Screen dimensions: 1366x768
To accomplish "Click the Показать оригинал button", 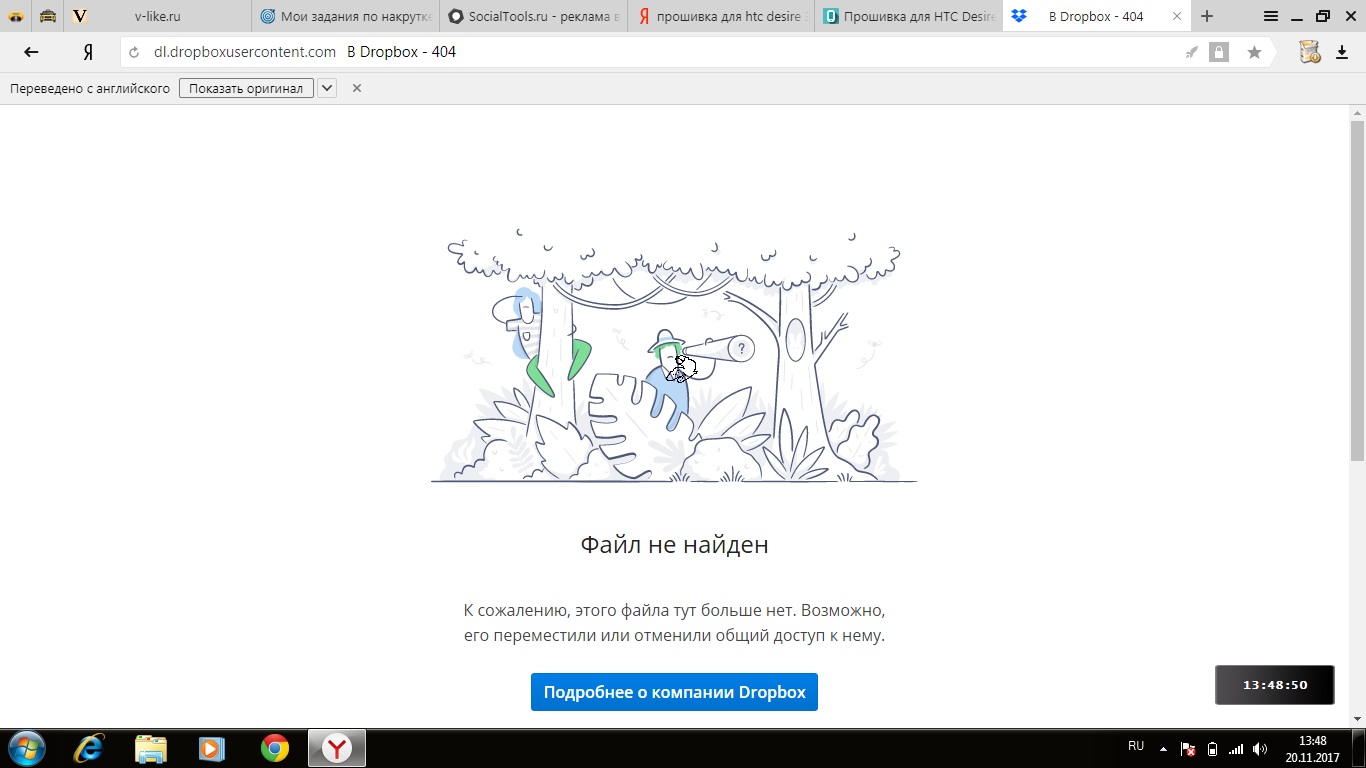I will point(246,88).
